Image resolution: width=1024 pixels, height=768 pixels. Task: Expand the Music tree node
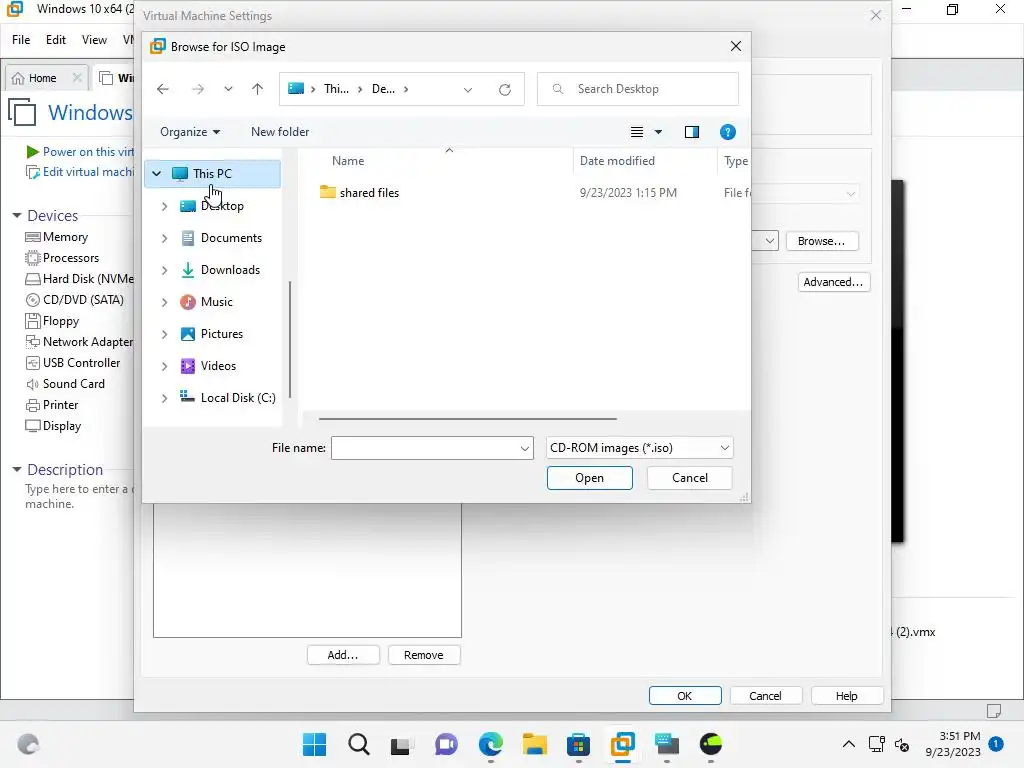click(165, 302)
